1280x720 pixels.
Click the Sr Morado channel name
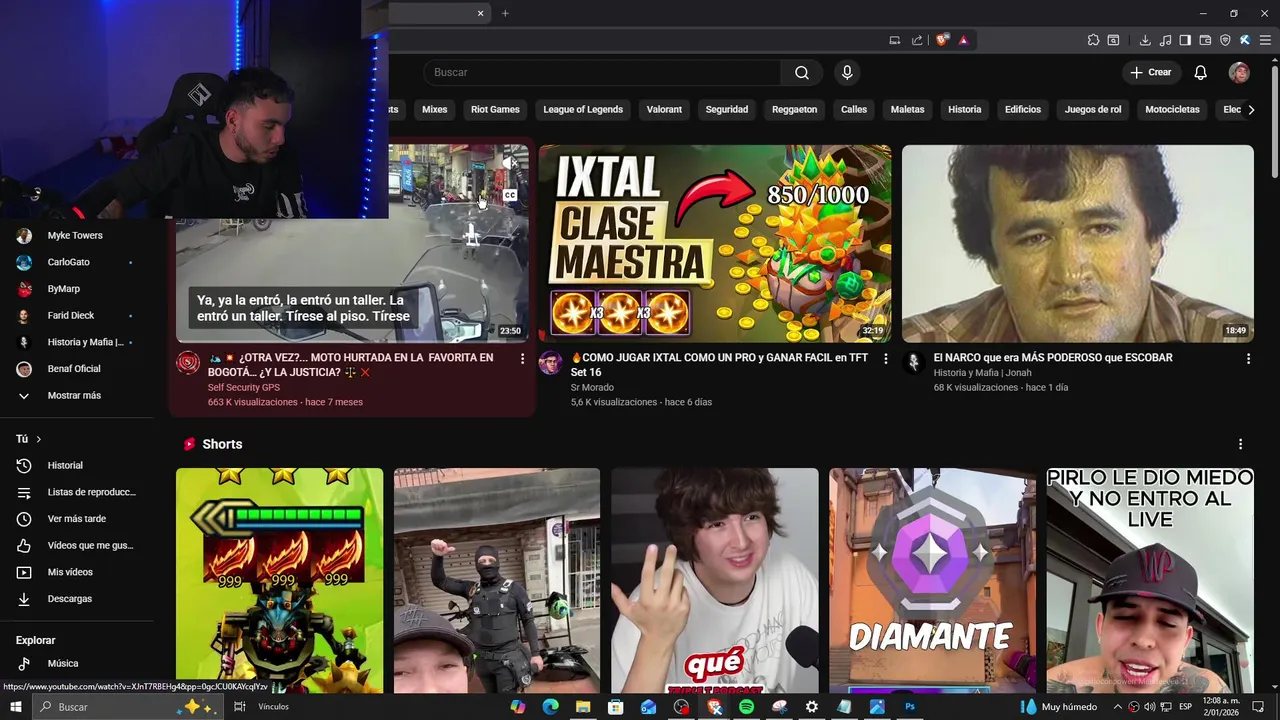(x=592, y=387)
